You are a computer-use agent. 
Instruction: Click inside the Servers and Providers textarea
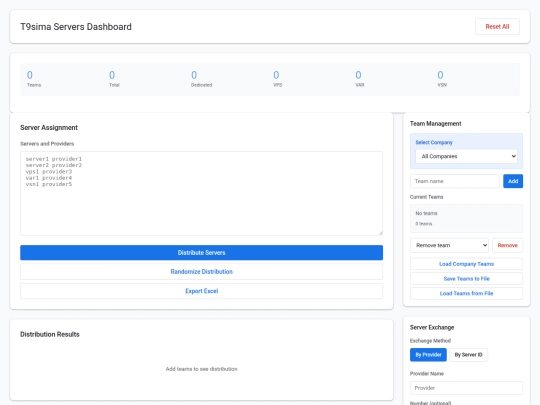tap(201, 193)
